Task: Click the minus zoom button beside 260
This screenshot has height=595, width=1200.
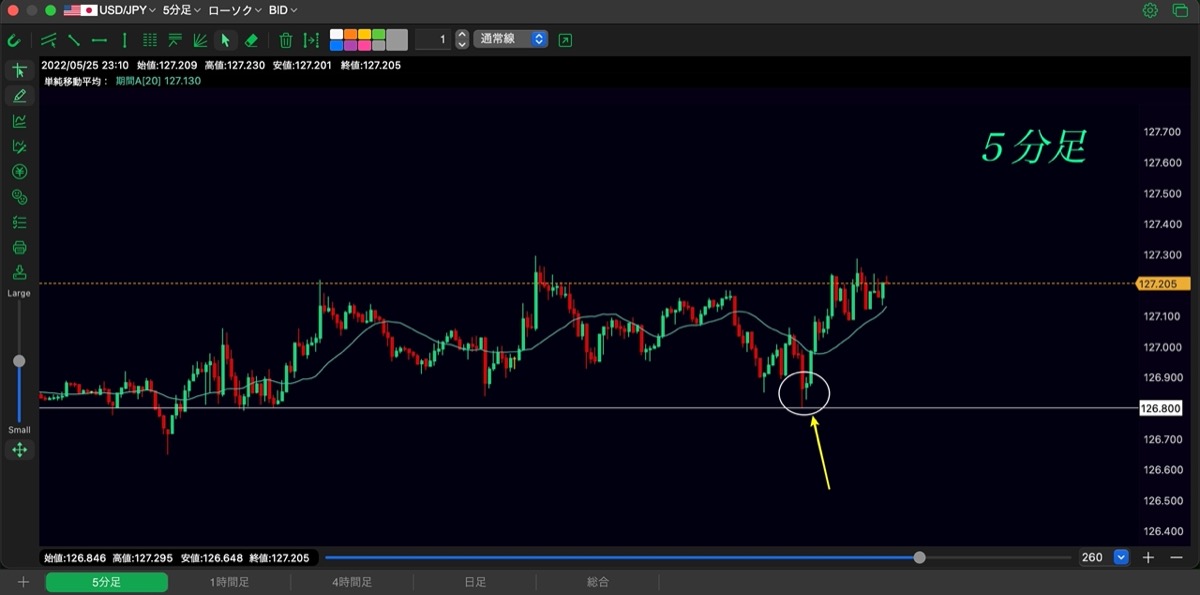Action: tap(1176, 557)
